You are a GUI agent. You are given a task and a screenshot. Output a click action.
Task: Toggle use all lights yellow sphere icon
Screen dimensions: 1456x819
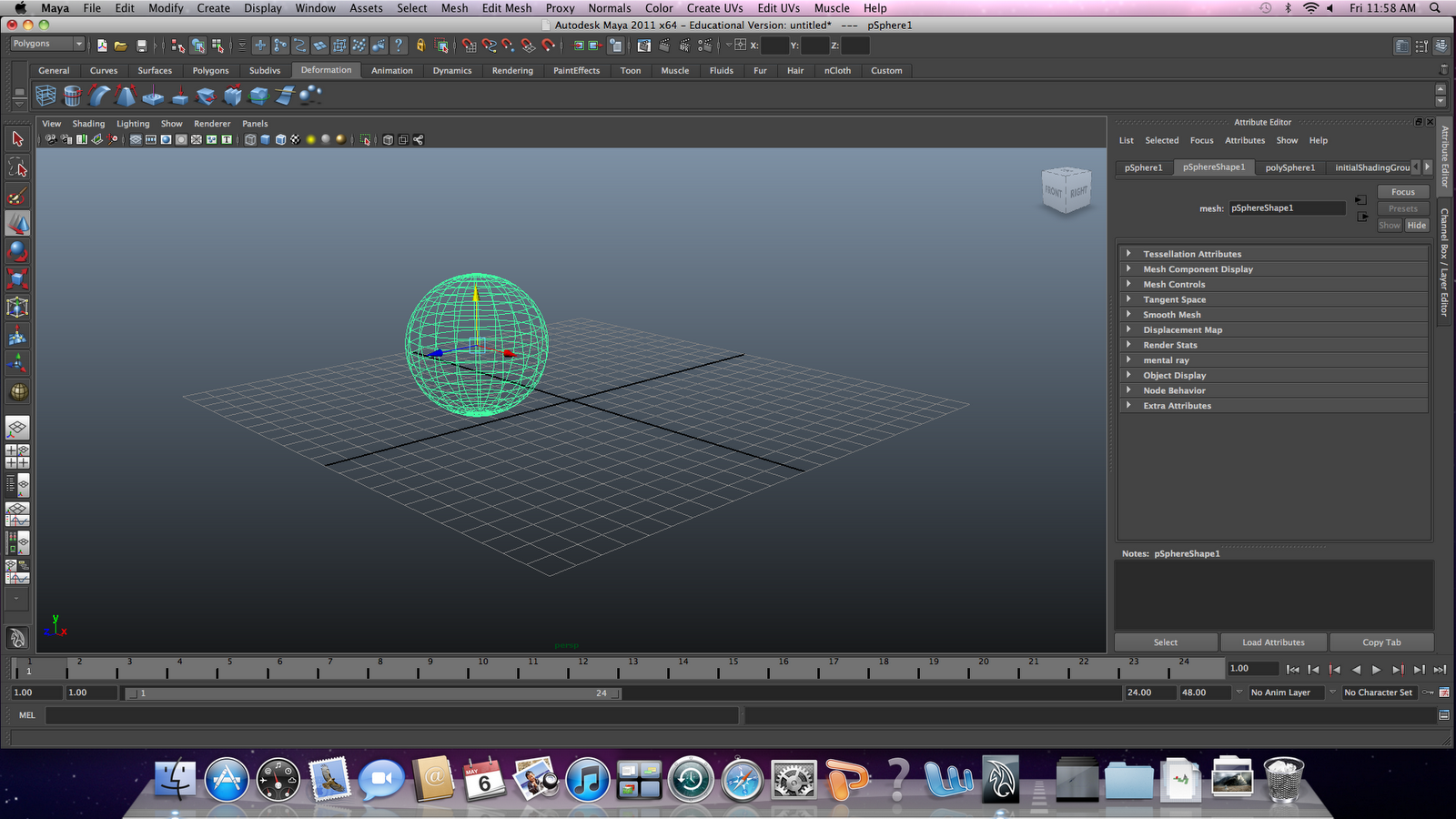[x=311, y=139]
